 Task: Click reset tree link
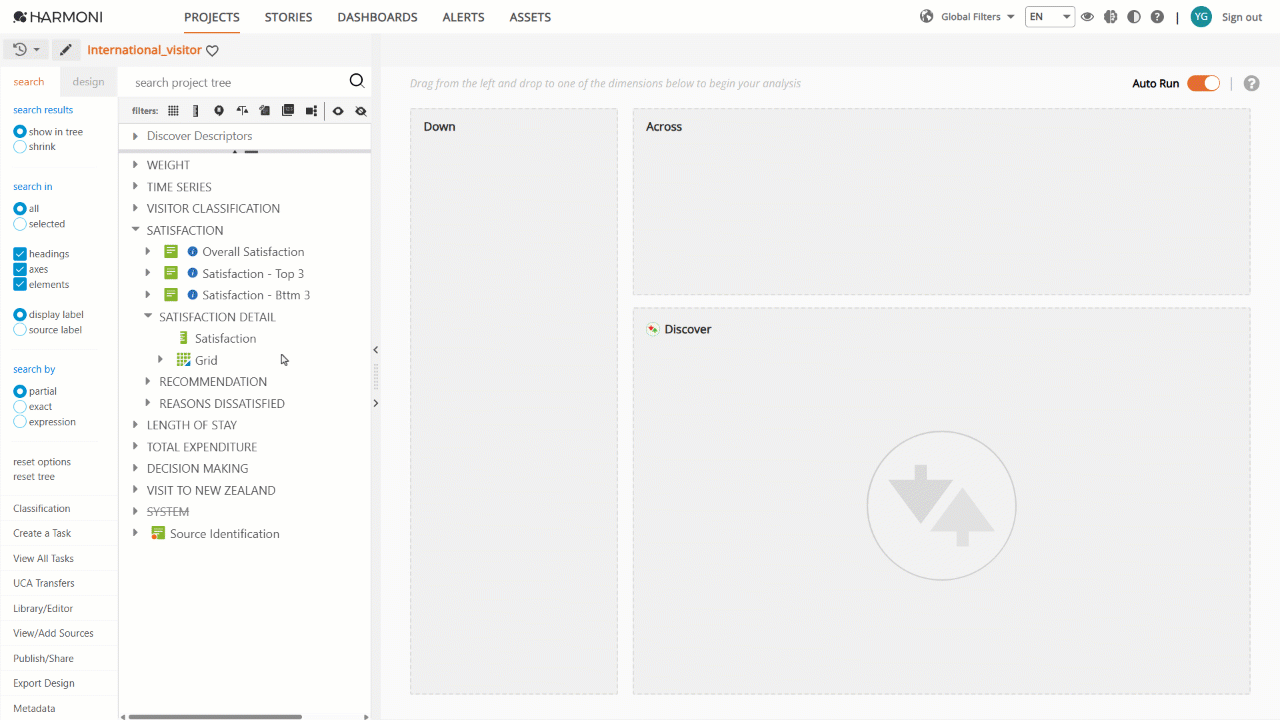[x=34, y=477]
